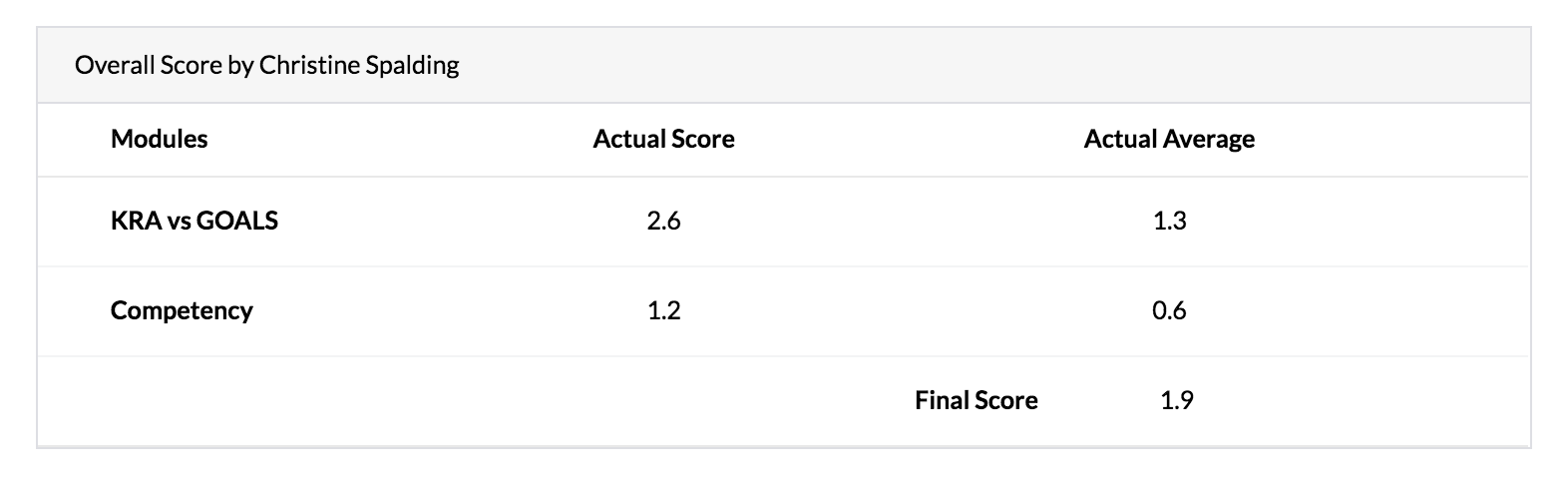This screenshot has width=1568, height=487.
Task: Click the KRA vs GOALS actual score 2.6
Action: tap(663, 221)
